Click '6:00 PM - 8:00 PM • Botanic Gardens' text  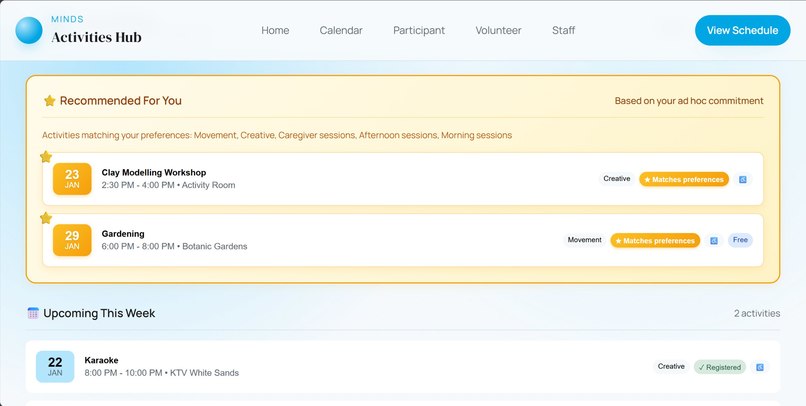pyautogui.click(x=174, y=246)
